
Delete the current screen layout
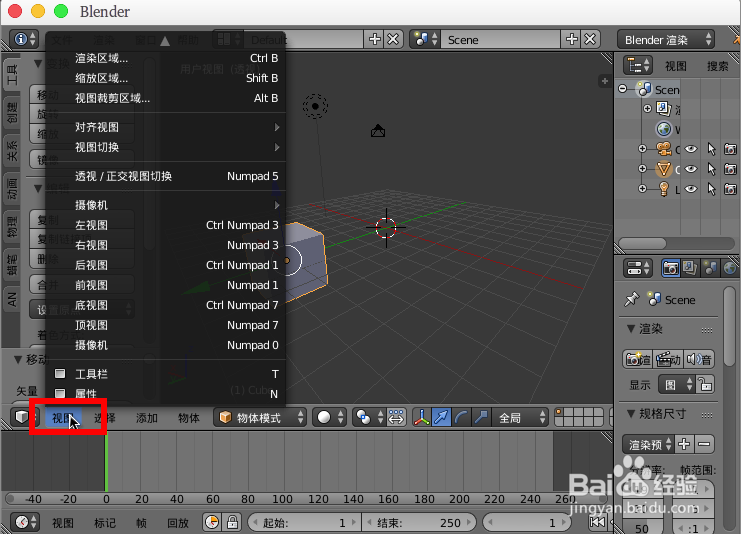[393, 39]
